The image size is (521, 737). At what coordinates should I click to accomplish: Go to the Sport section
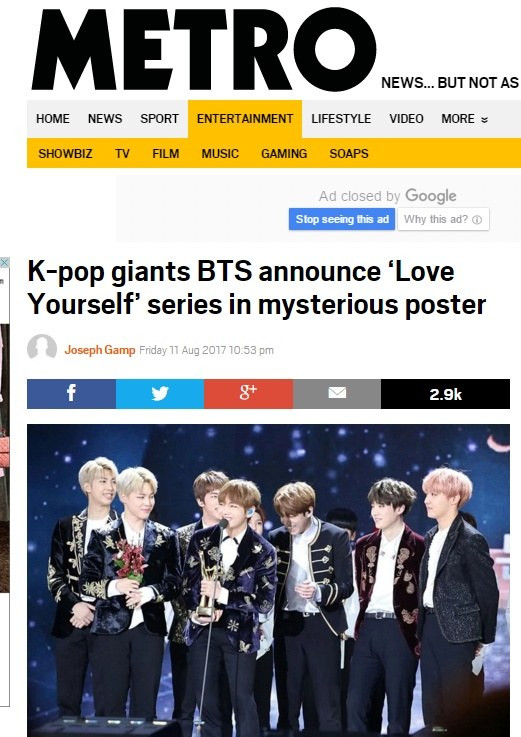[x=159, y=119]
